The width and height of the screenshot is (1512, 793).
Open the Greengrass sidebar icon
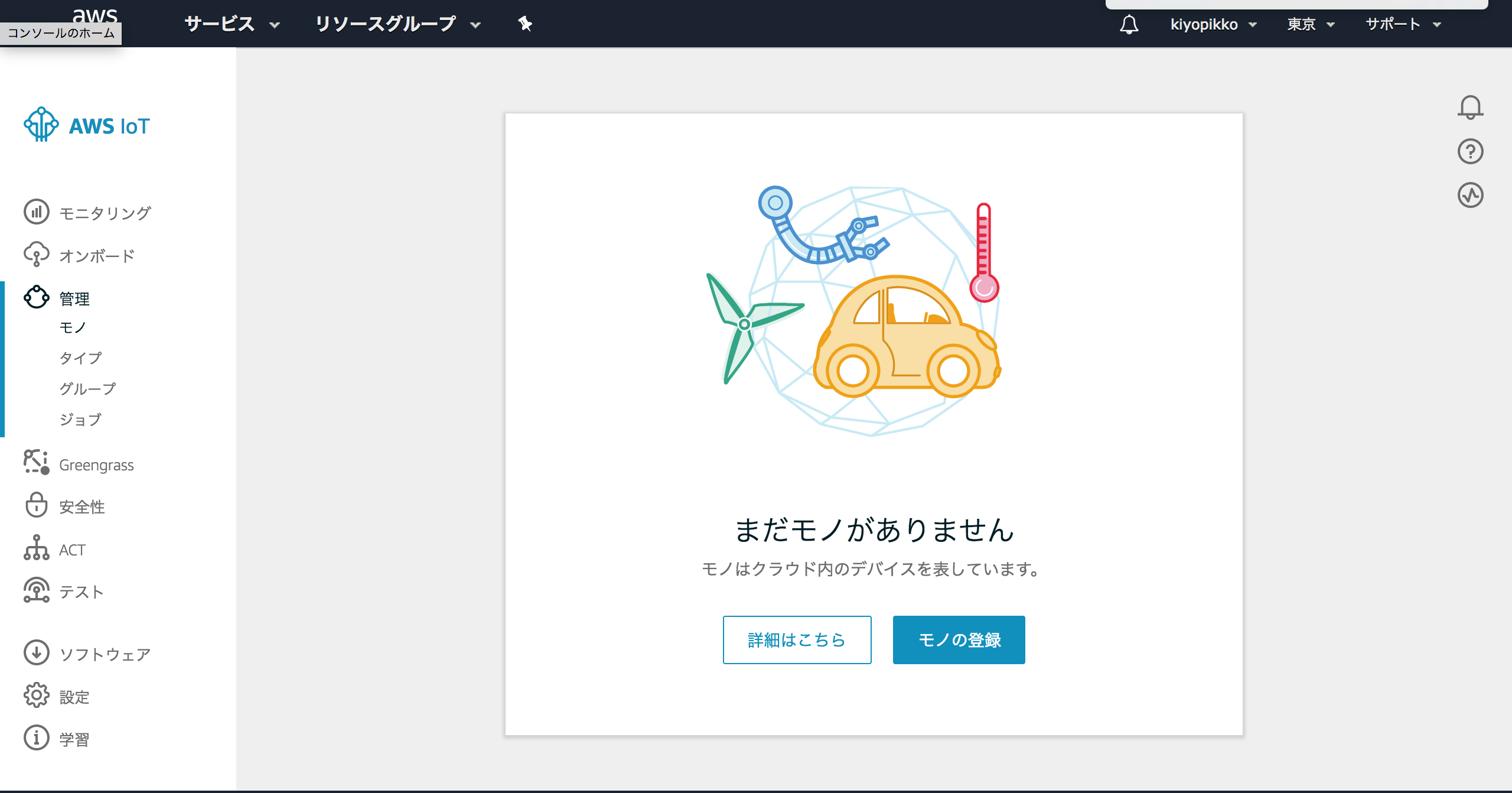click(x=36, y=462)
